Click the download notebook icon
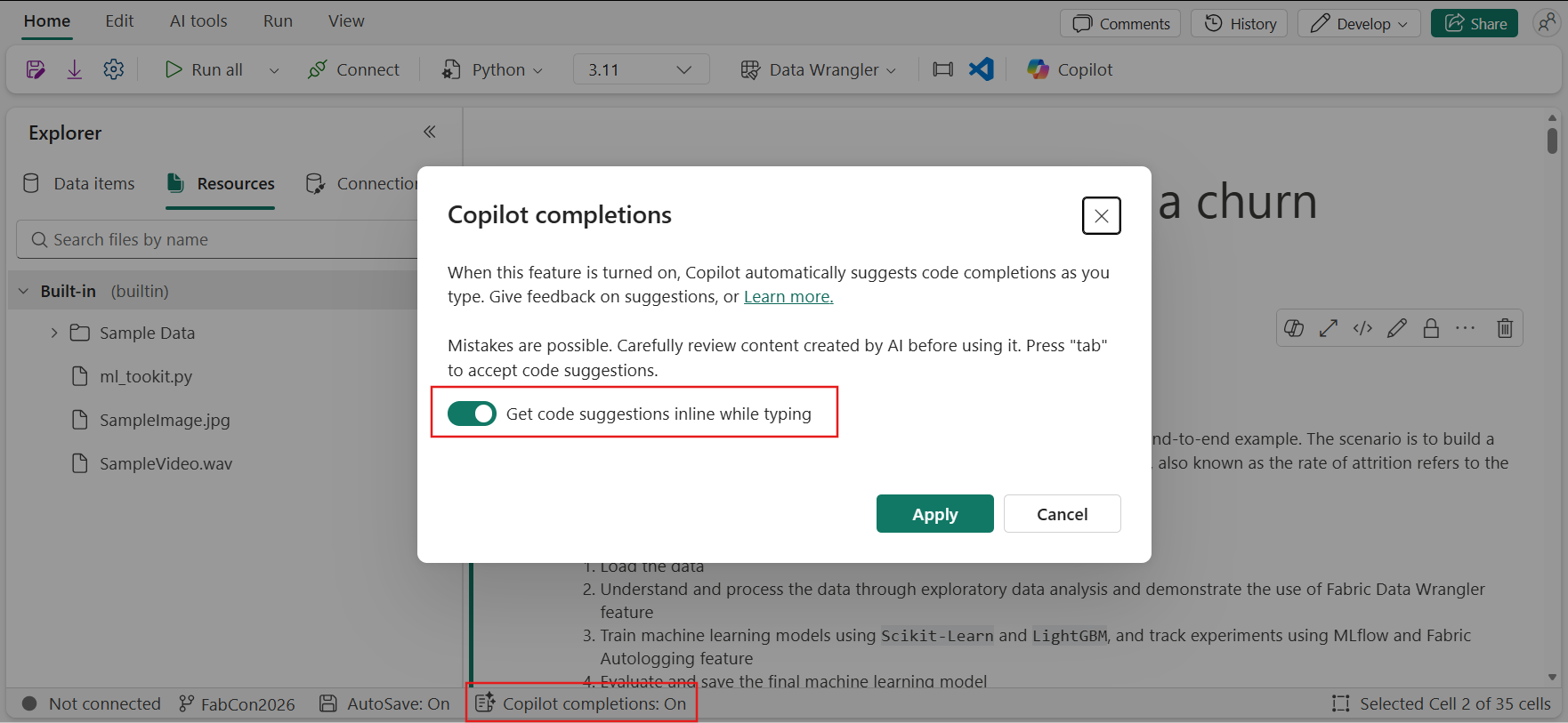The width and height of the screenshot is (1568, 723). (75, 69)
